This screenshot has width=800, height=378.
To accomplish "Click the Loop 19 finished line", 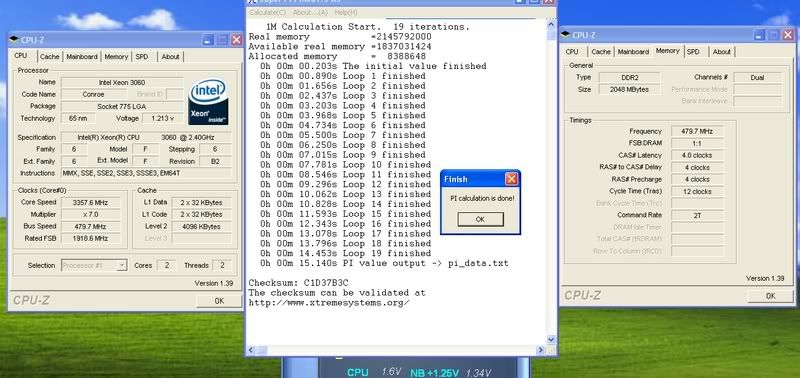I will (x=345, y=254).
